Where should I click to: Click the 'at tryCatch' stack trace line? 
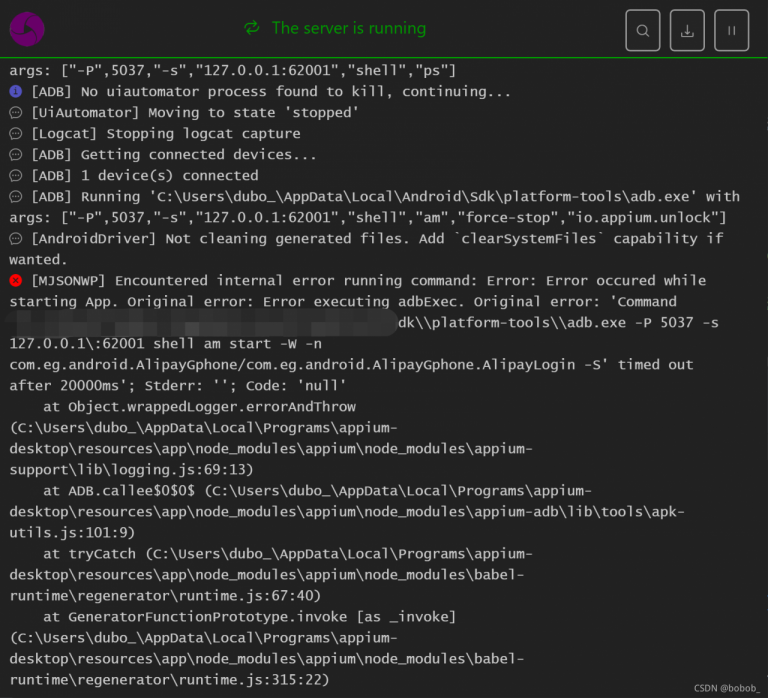(x=288, y=554)
